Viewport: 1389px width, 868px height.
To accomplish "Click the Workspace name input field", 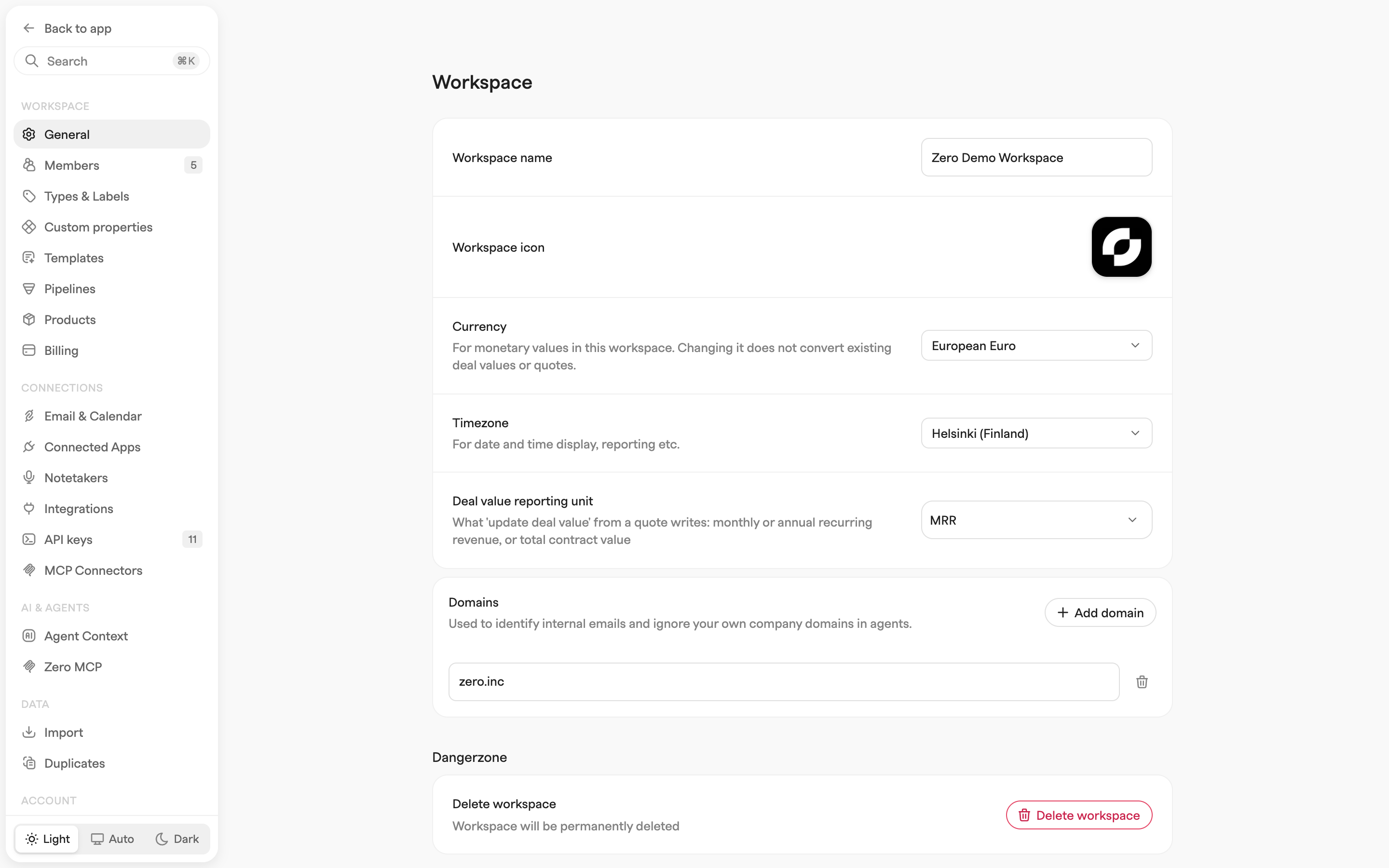I will pyautogui.click(x=1036, y=157).
